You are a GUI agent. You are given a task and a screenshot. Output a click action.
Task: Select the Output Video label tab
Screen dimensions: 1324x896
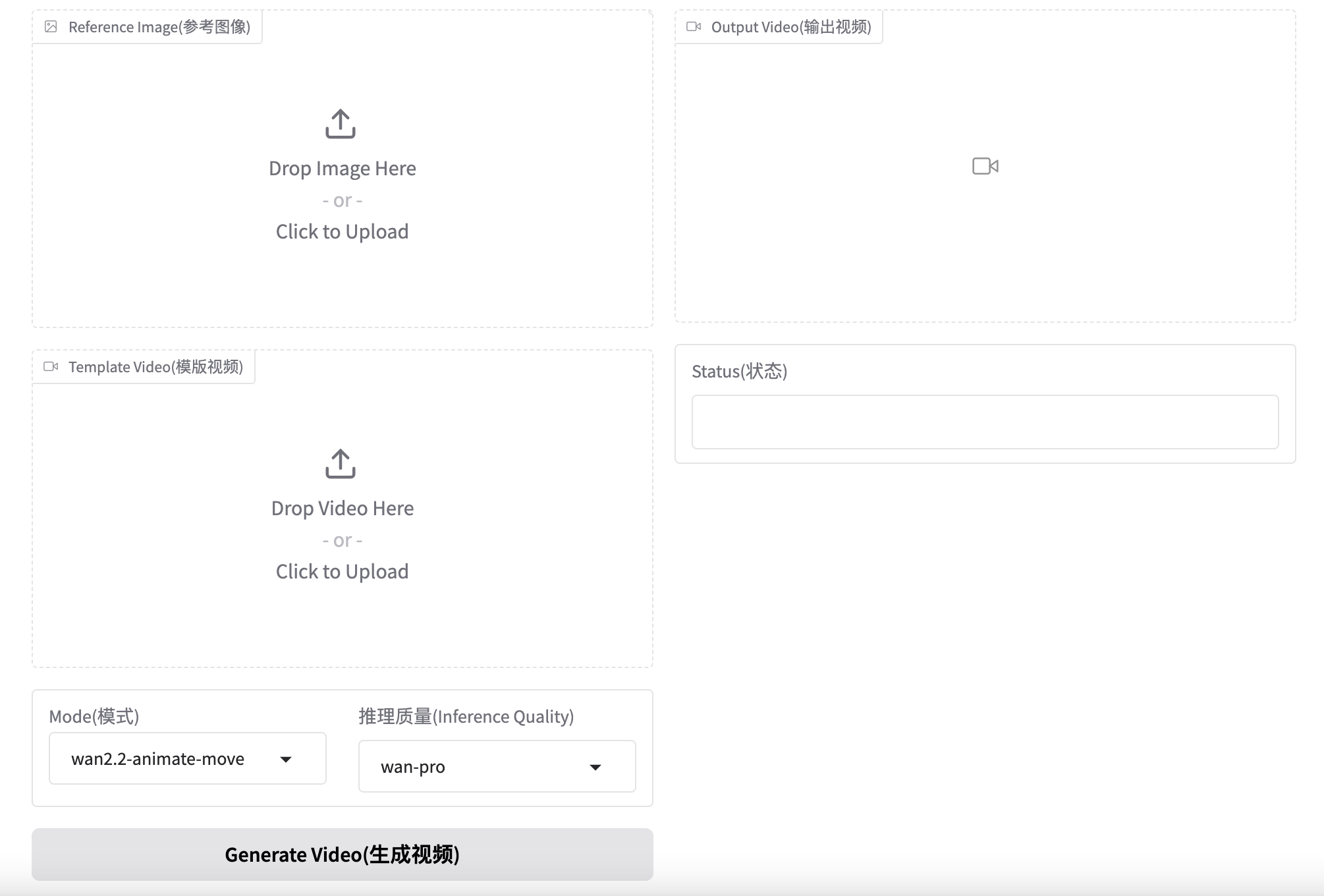[x=790, y=27]
